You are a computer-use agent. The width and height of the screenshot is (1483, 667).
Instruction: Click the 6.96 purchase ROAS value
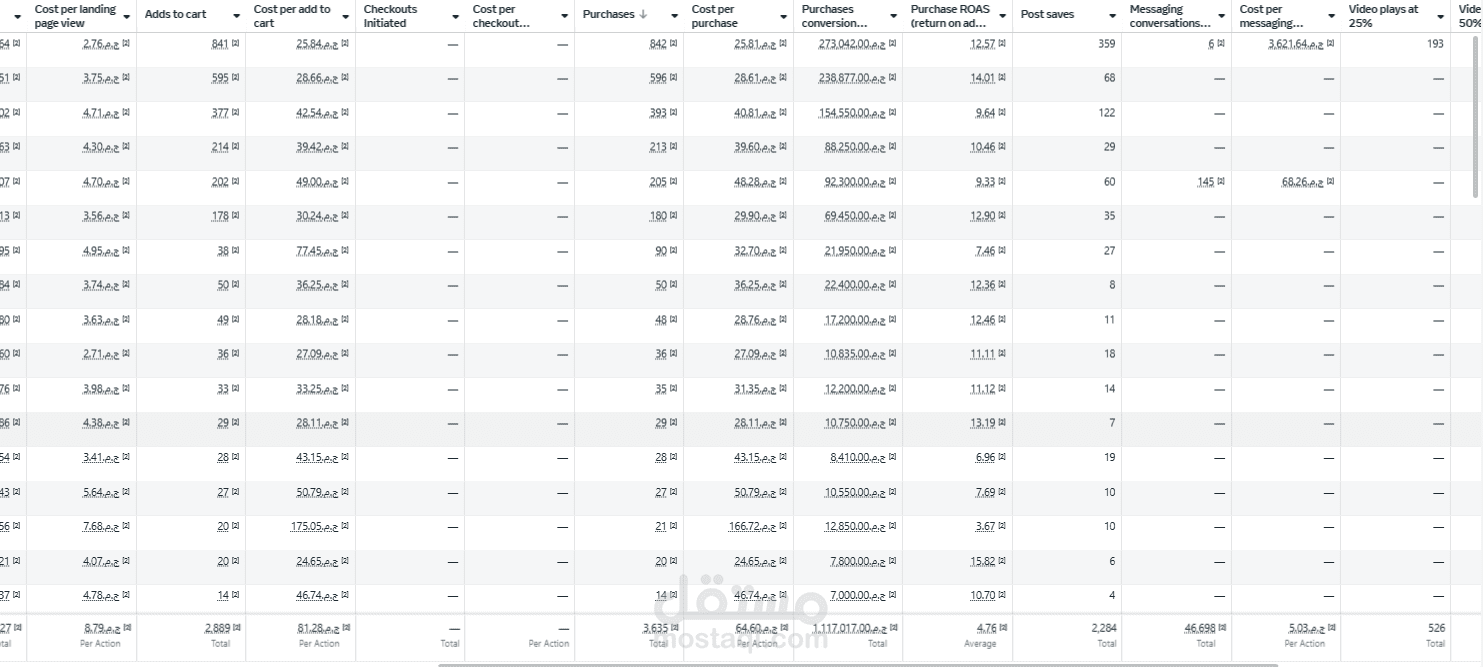click(x=985, y=458)
